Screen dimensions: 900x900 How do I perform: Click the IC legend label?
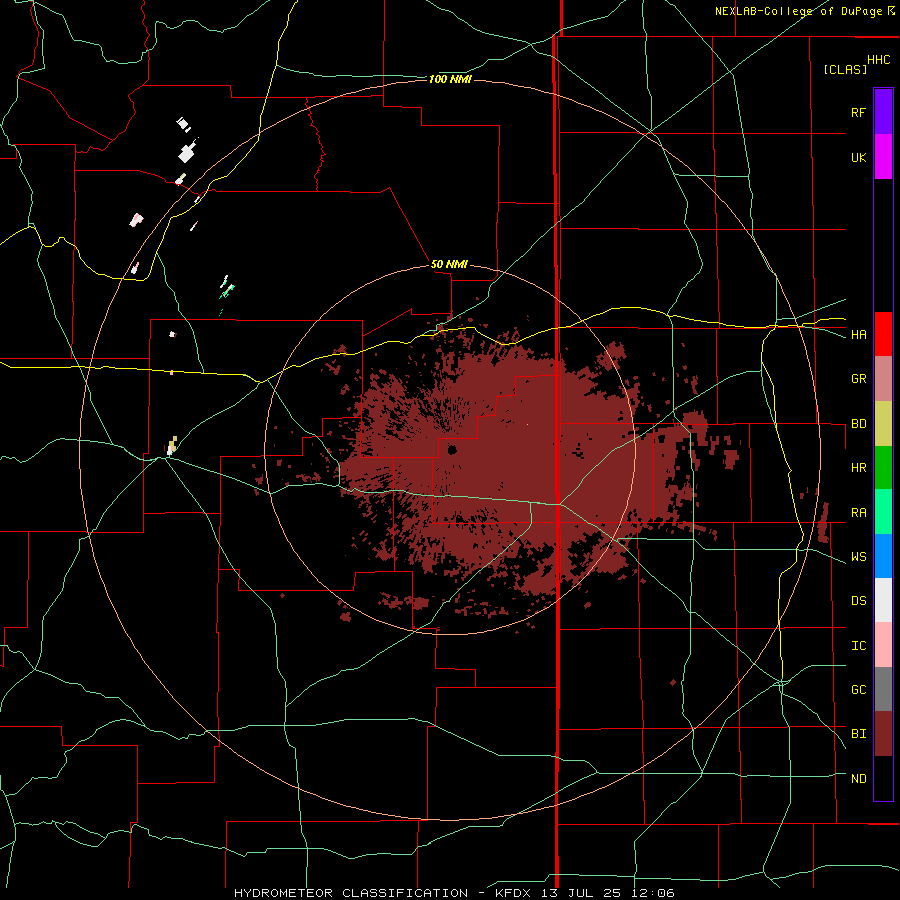pyautogui.click(x=858, y=645)
